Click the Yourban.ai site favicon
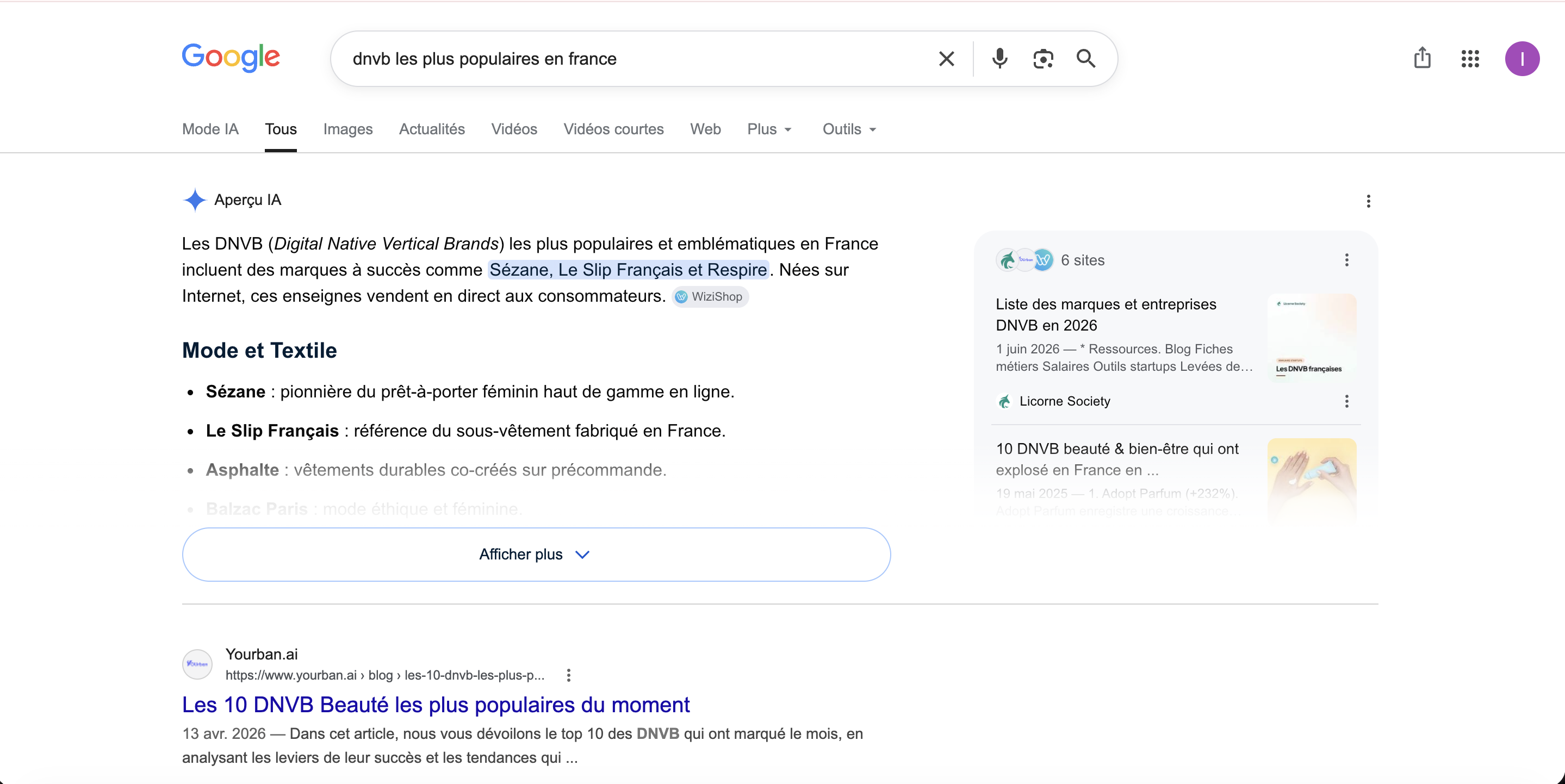 (197, 664)
